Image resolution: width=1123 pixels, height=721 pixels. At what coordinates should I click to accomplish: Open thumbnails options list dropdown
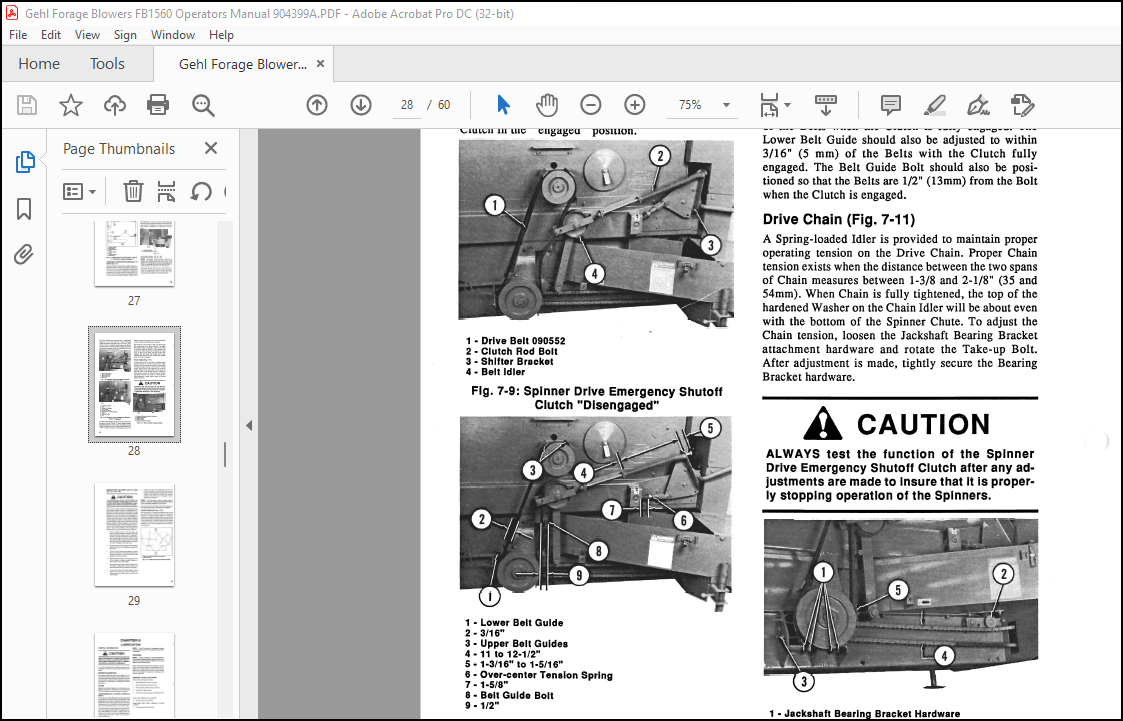click(79, 191)
